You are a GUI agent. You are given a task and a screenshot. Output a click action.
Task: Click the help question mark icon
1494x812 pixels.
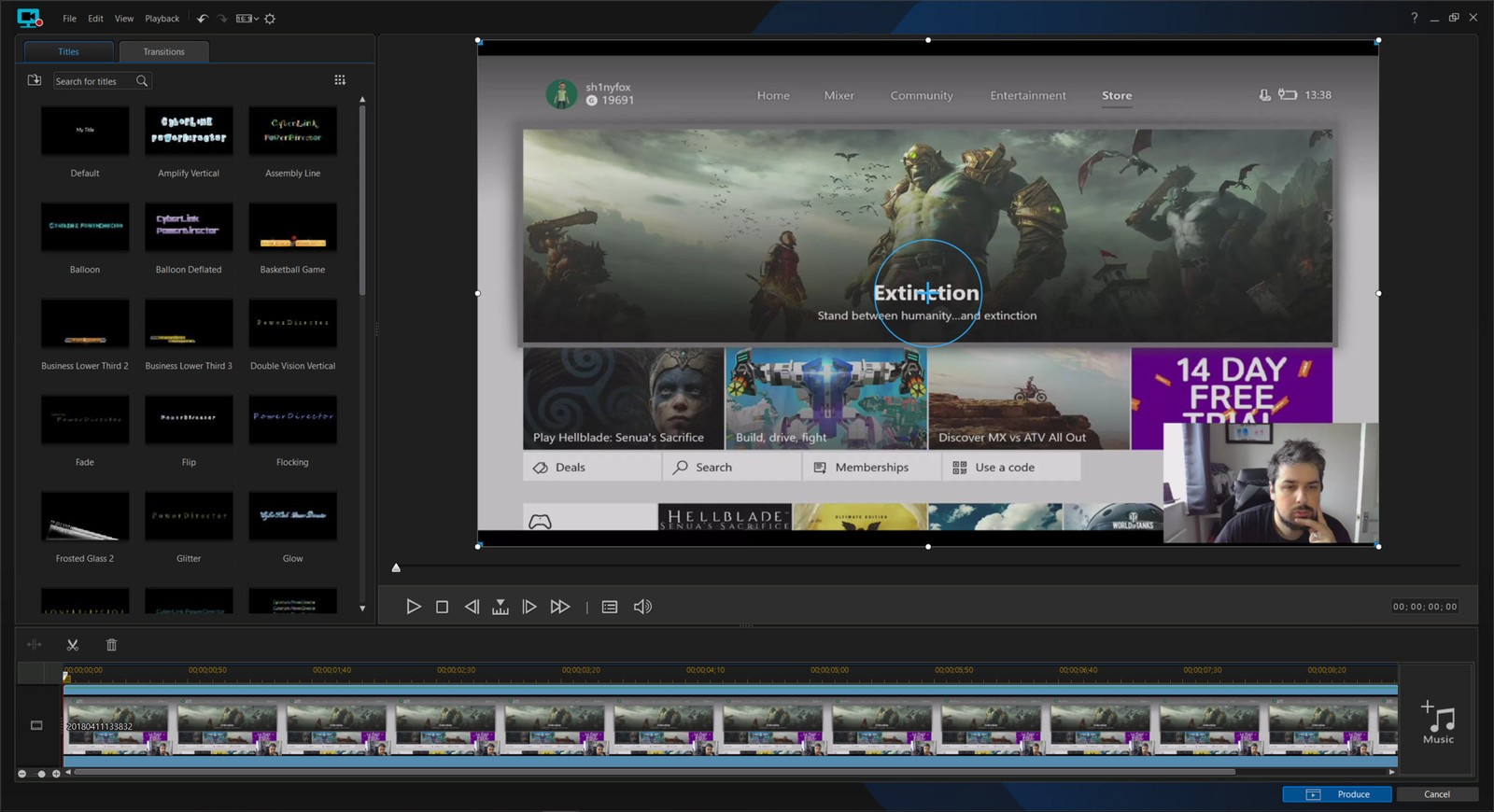pyautogui.click(x=1415, y=18)
